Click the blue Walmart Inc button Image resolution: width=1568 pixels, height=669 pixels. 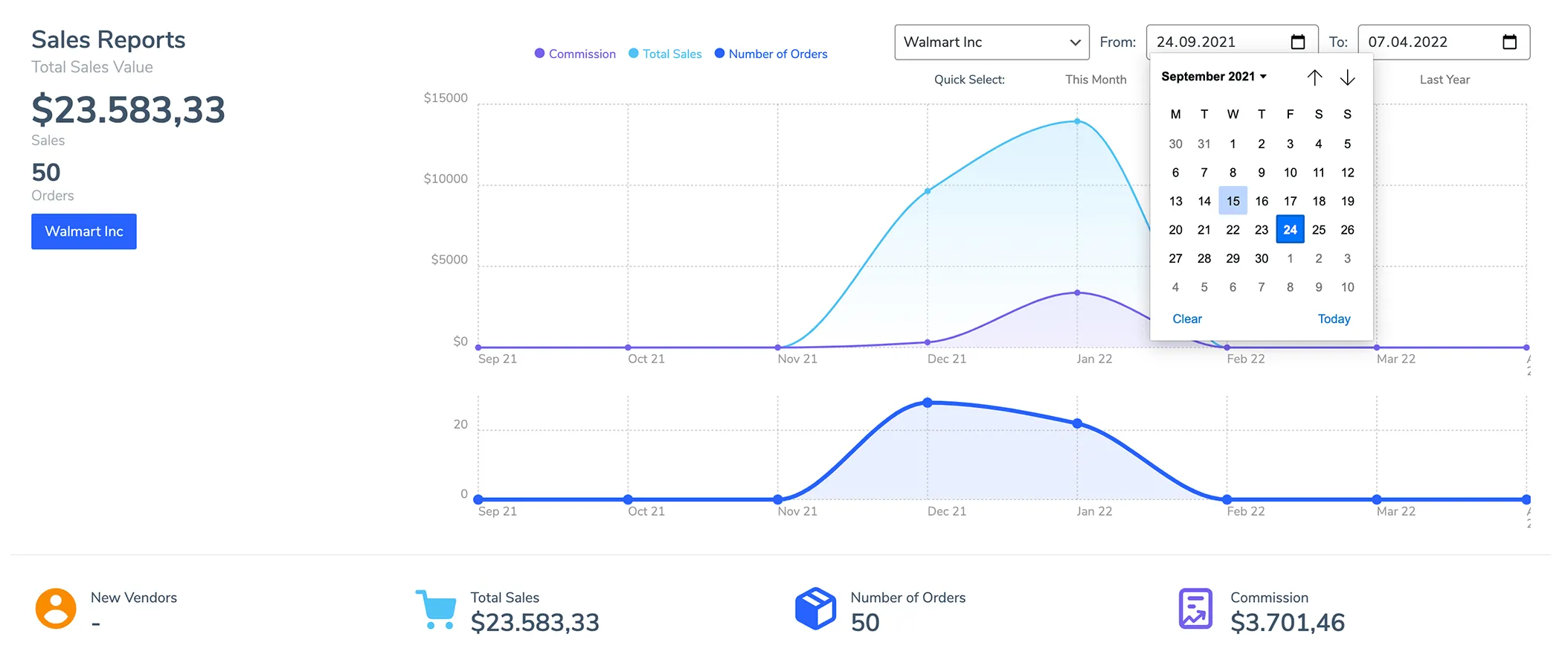(x=84, y=231)
